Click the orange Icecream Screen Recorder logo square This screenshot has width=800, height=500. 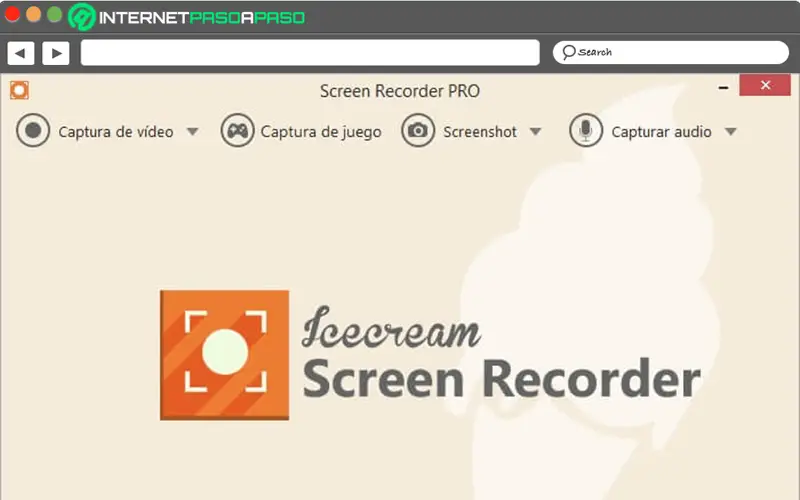(224, 355)
